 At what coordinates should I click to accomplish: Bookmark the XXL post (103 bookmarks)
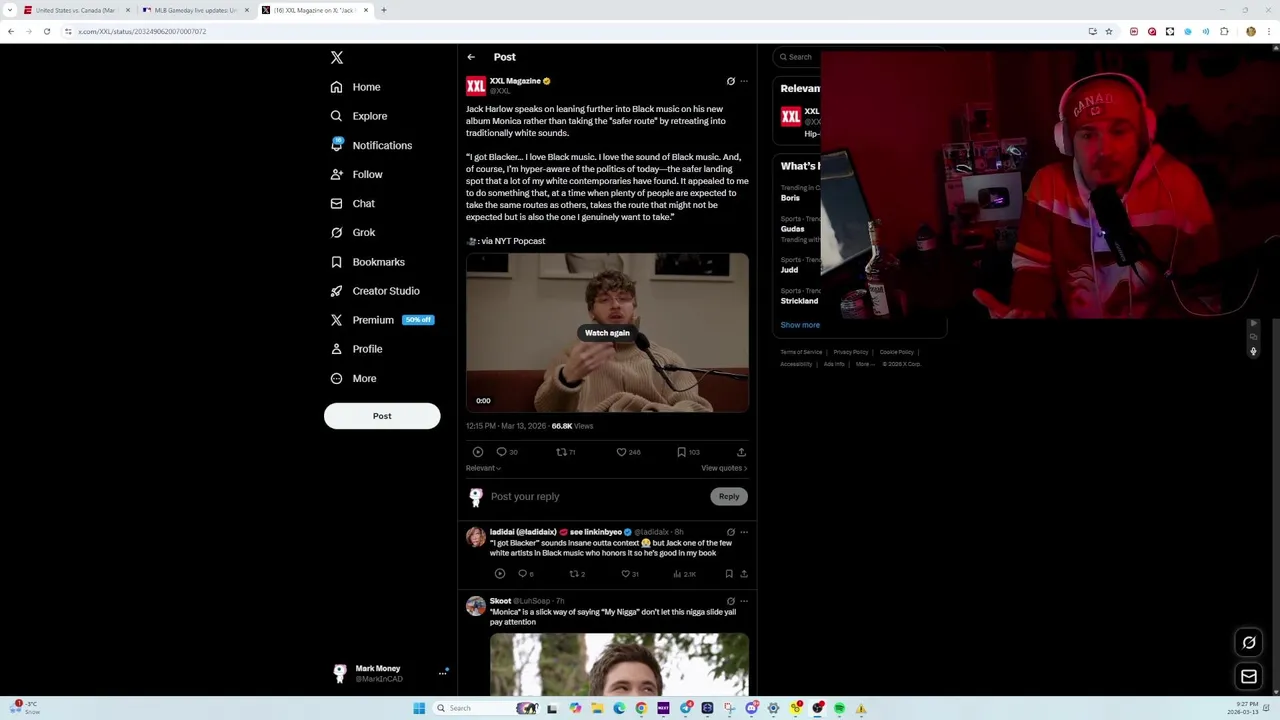tap(688, 452)
